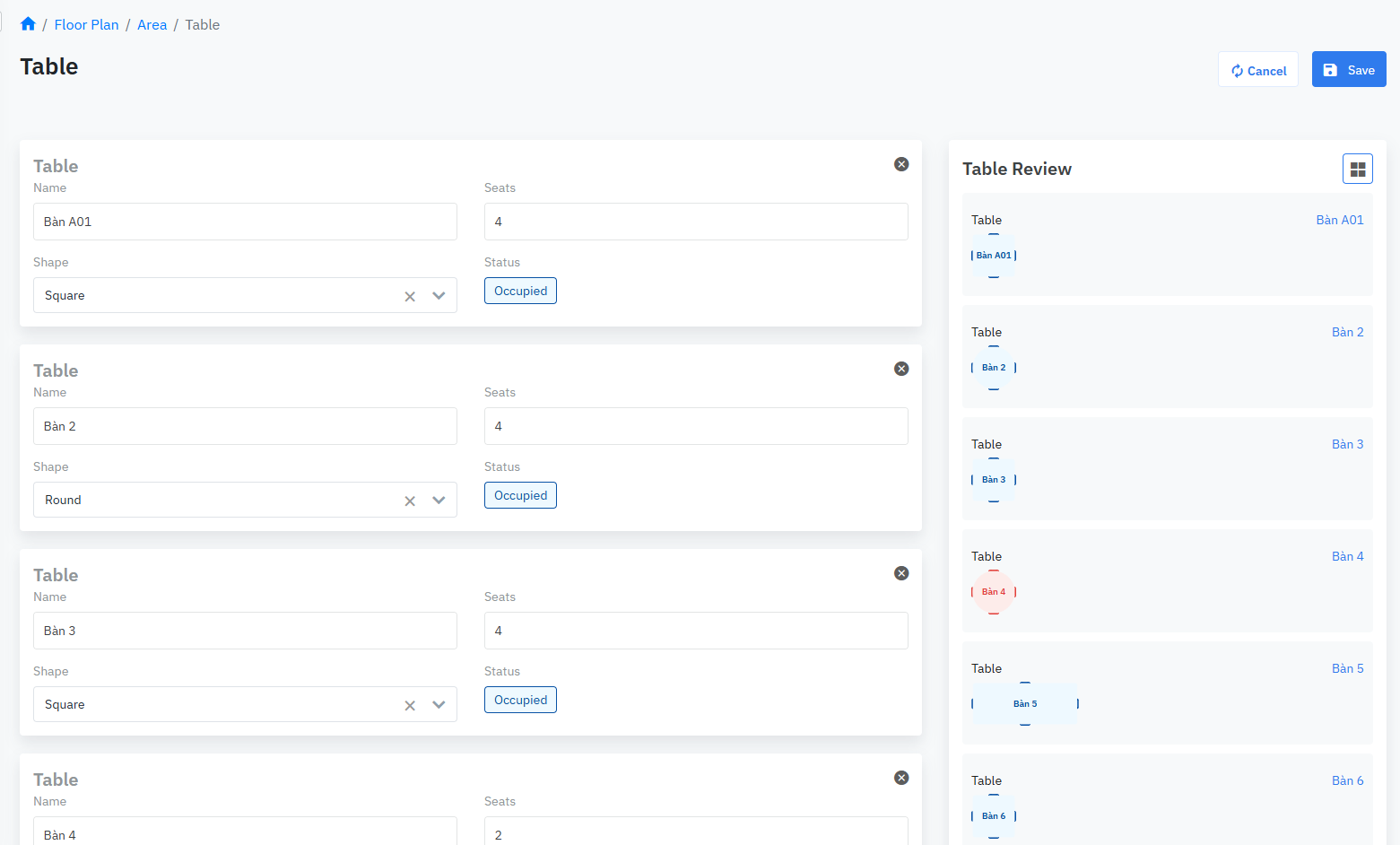Clear the Square shape for Bàn A01

(410, 296)
